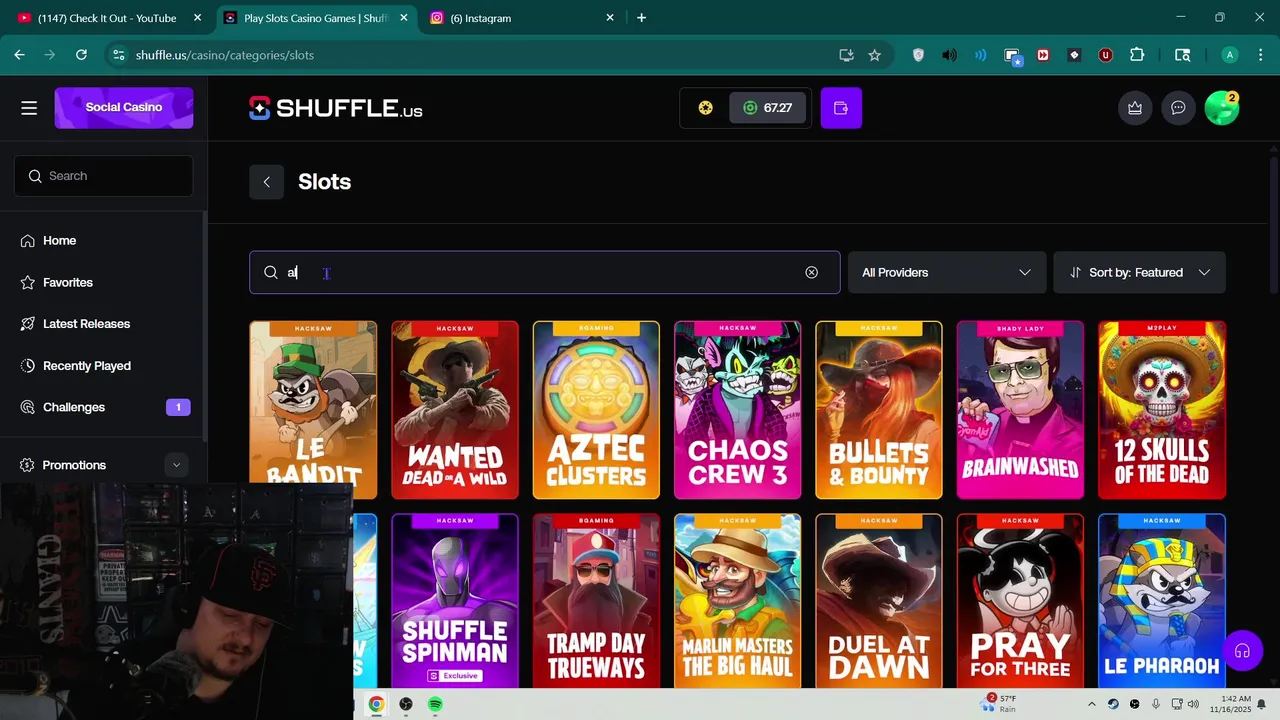This screenshot has width=1280, height=720.
Task: Click the sidebar Search field
Action: (x=104, y=176)
